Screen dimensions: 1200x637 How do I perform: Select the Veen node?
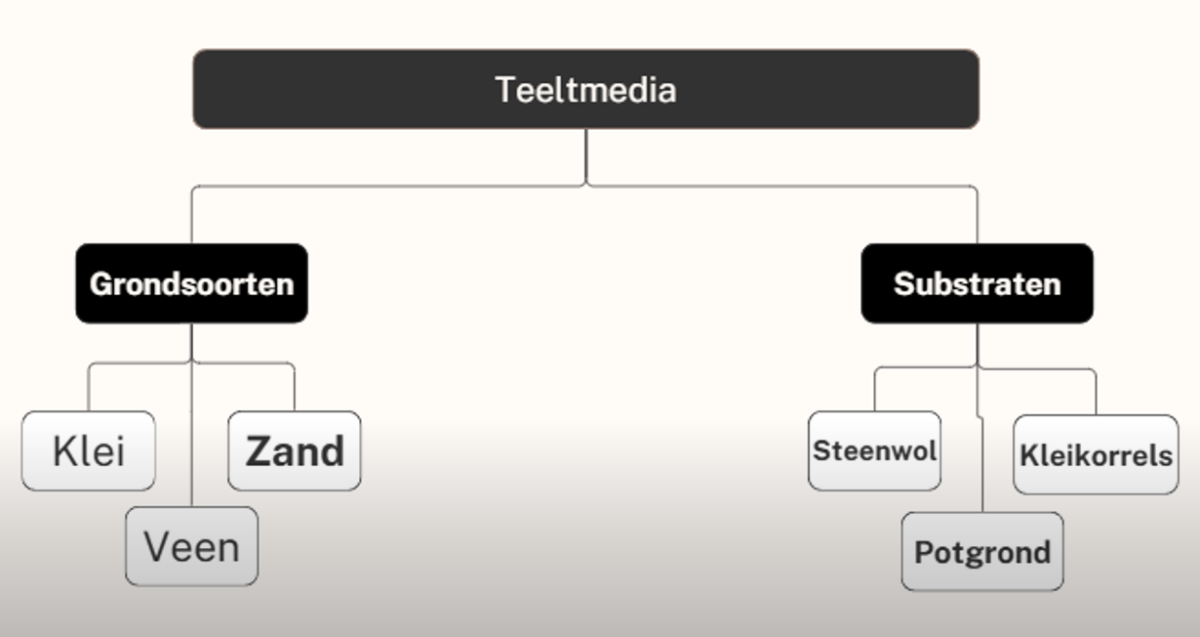(191, 546)
